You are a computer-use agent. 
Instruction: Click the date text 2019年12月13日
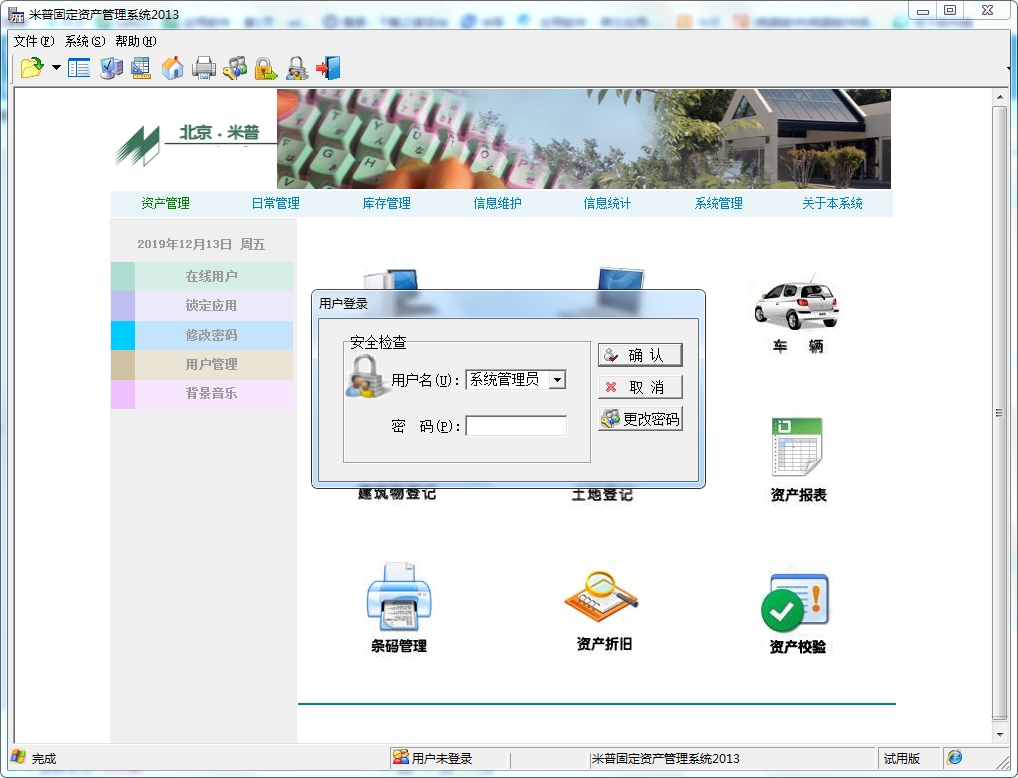pyautogui.click(x=184, y=244)
